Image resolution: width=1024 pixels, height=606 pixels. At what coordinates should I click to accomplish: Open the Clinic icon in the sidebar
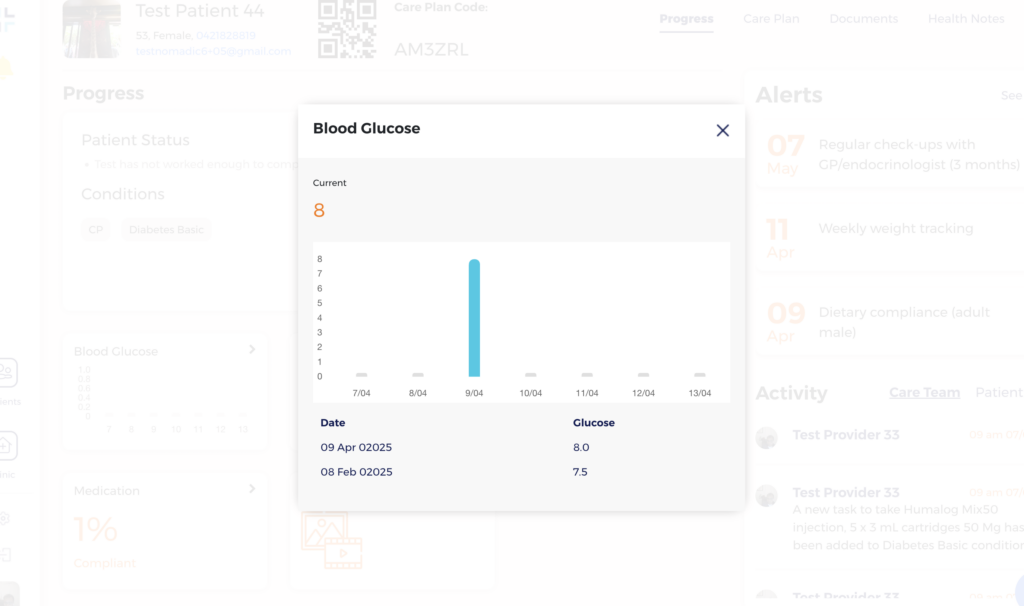(x=7, y=446)
